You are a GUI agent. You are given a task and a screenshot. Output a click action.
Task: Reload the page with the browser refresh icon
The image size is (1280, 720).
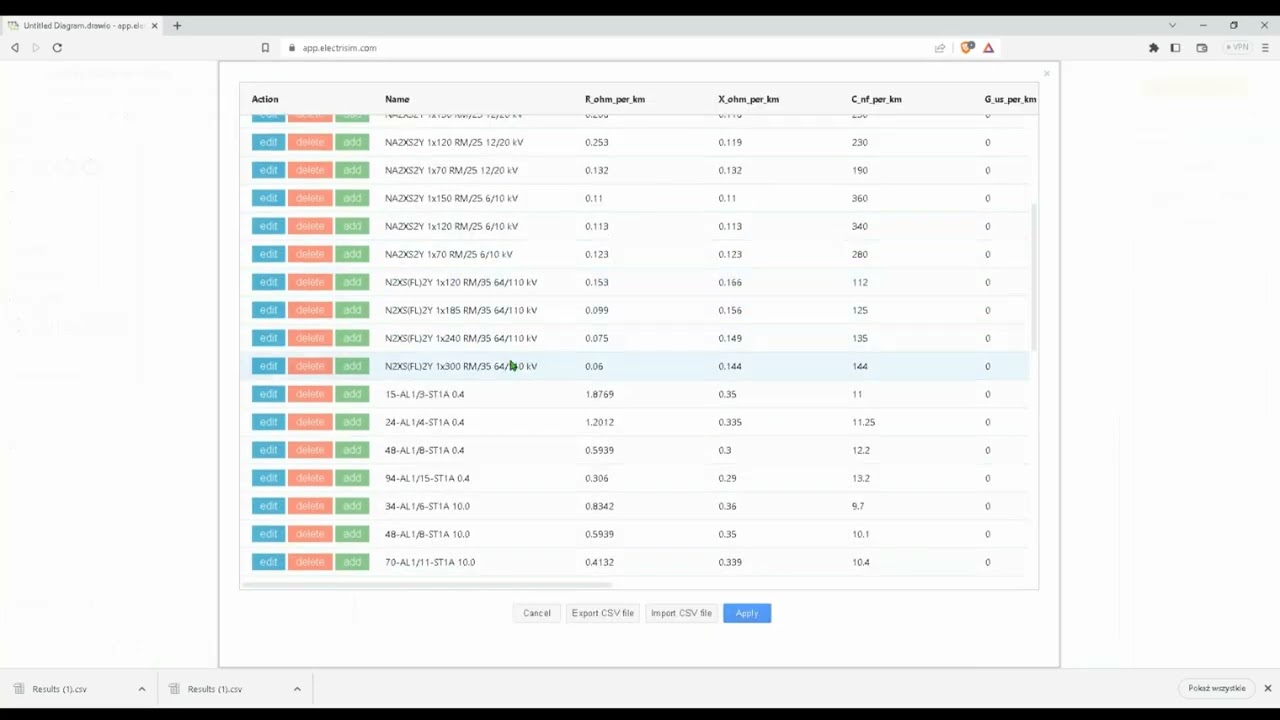57,47
